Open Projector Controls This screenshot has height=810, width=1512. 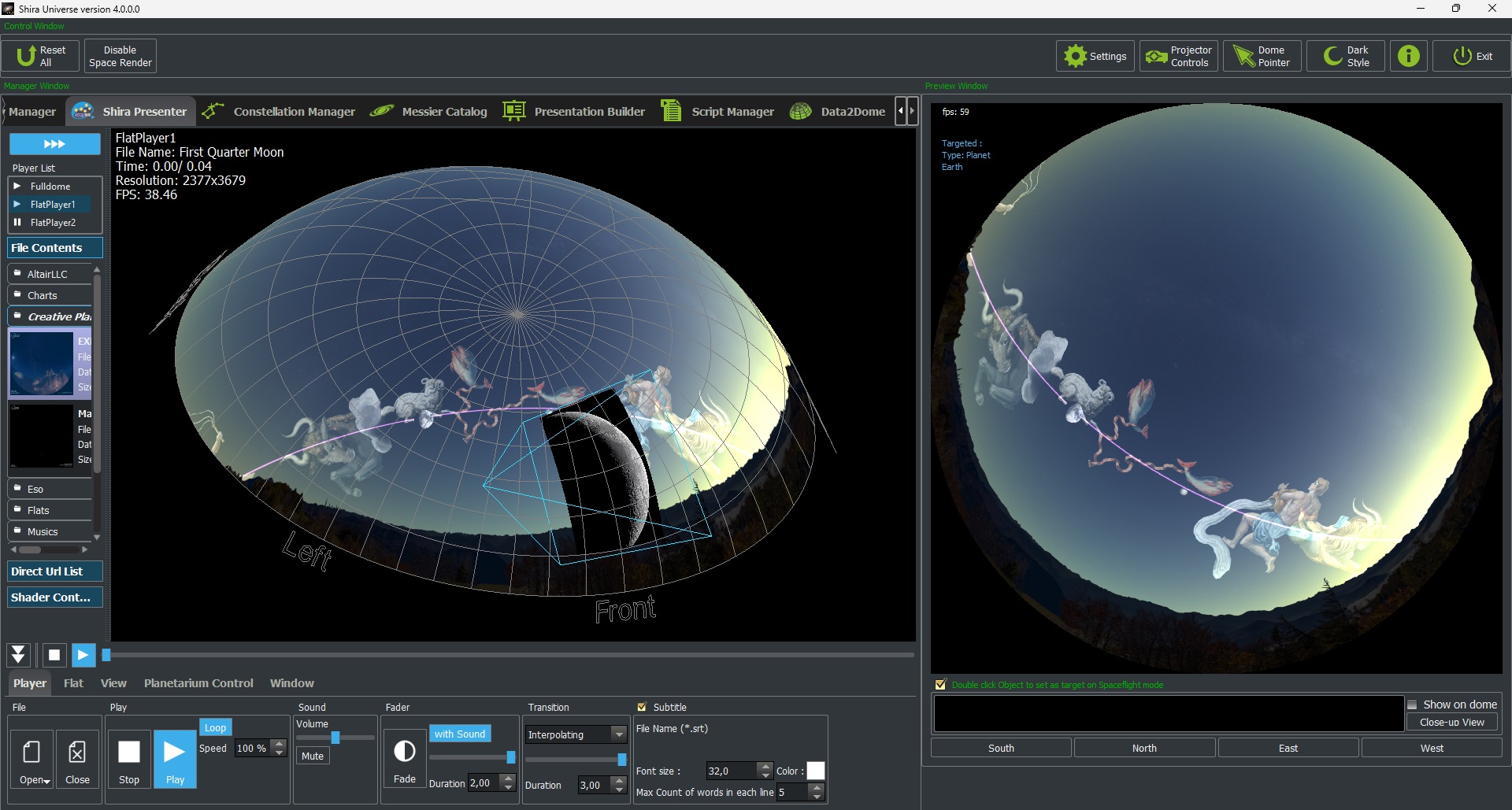(1179, 56)
